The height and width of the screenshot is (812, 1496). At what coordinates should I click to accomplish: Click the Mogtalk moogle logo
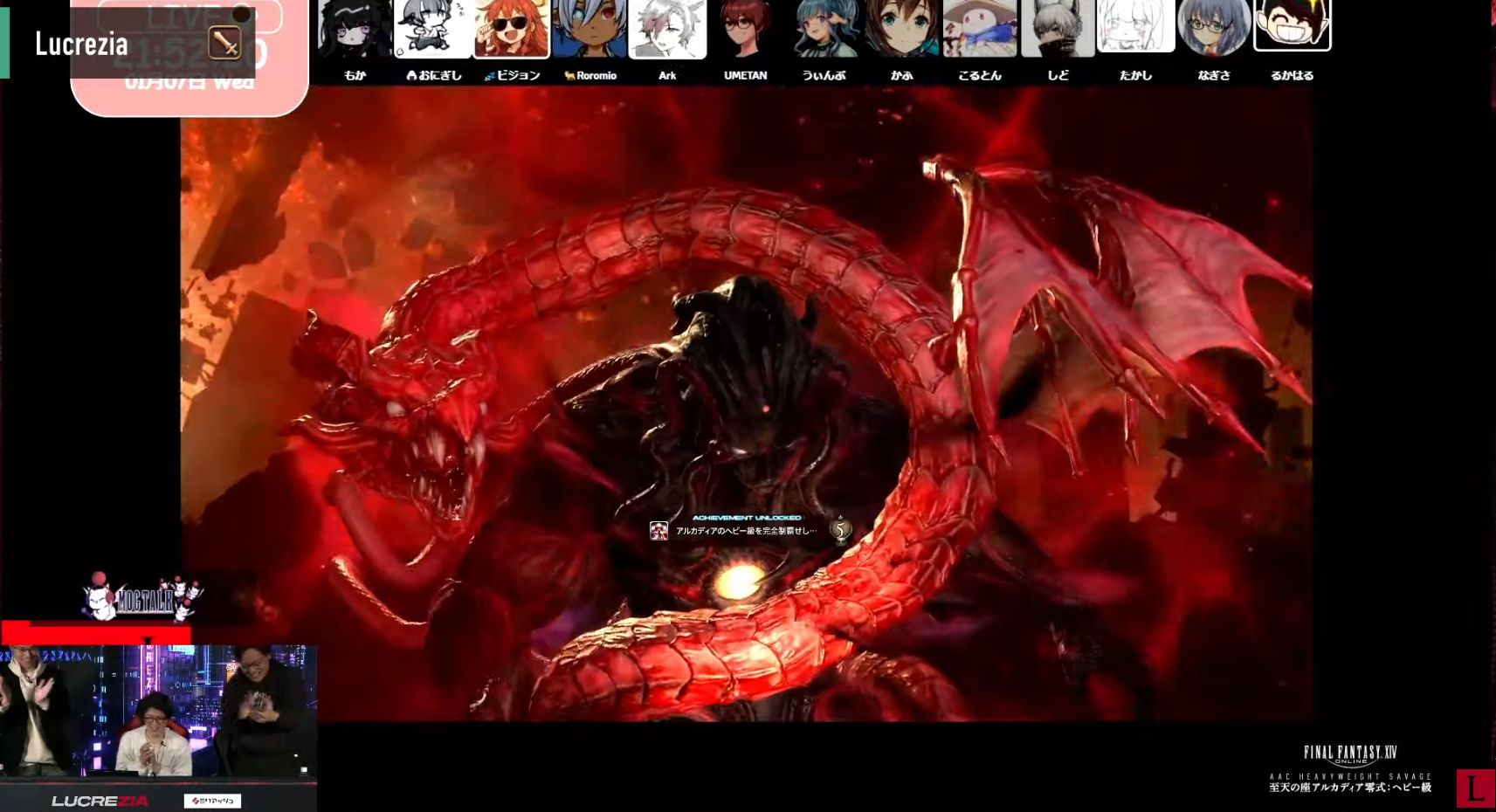click(141, 596)
